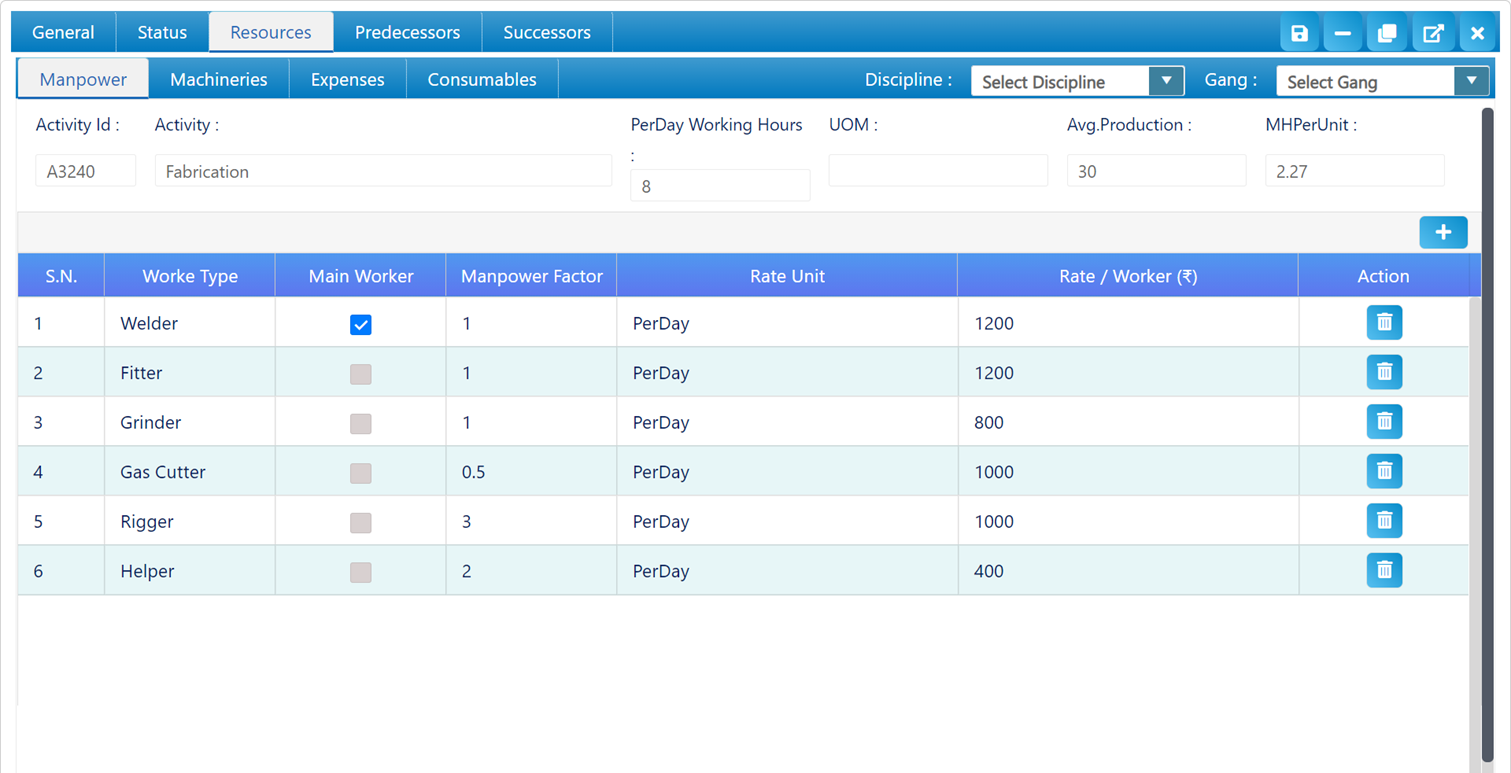Select the Resources tab
This screenshot has width=1511, height=773.
(271, 32)
